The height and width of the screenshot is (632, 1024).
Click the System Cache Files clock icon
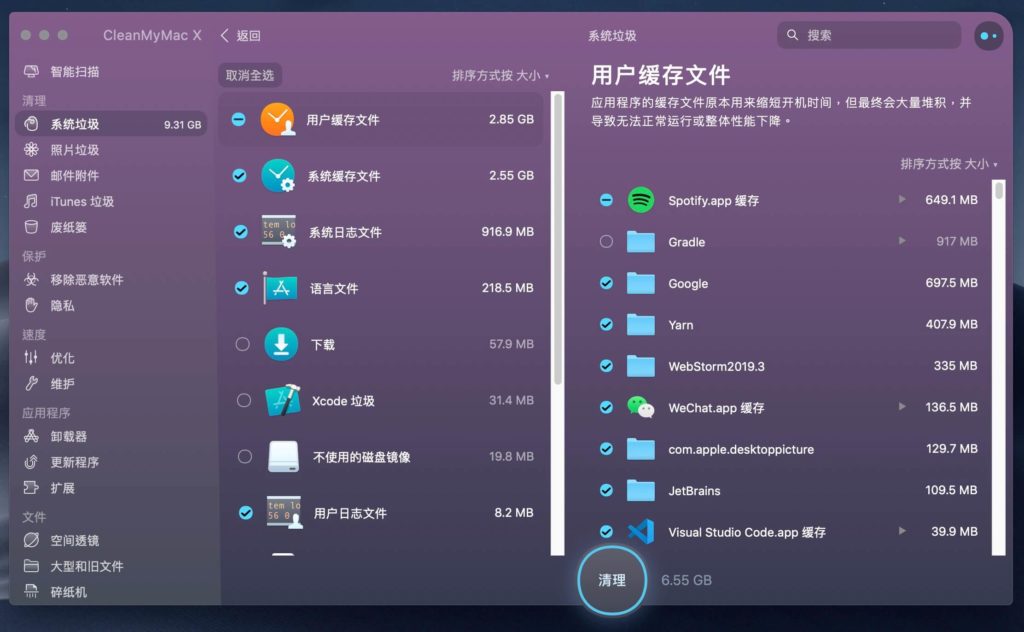click(278, 176)
